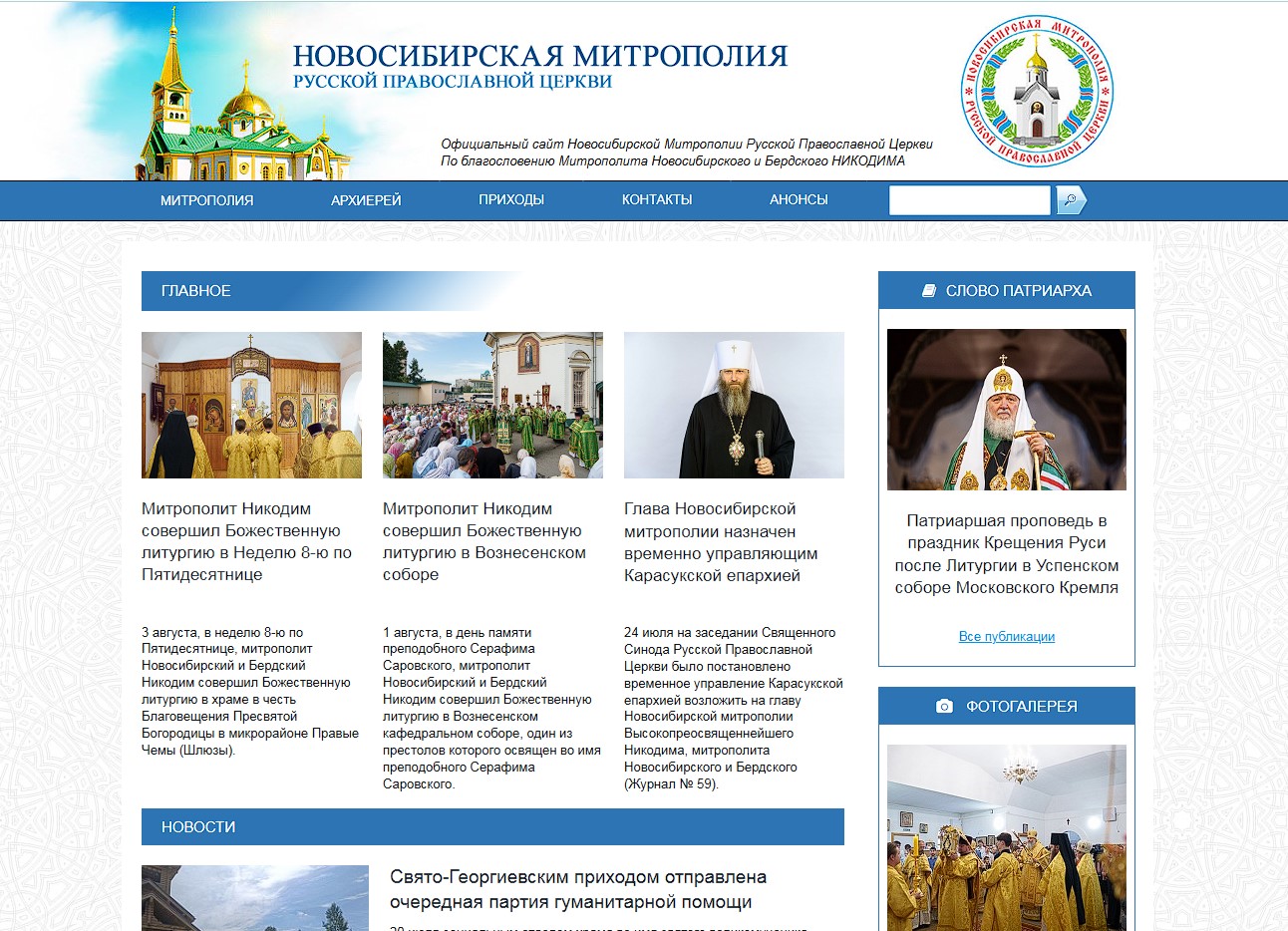Focus the site search input field

click(970, 200)
